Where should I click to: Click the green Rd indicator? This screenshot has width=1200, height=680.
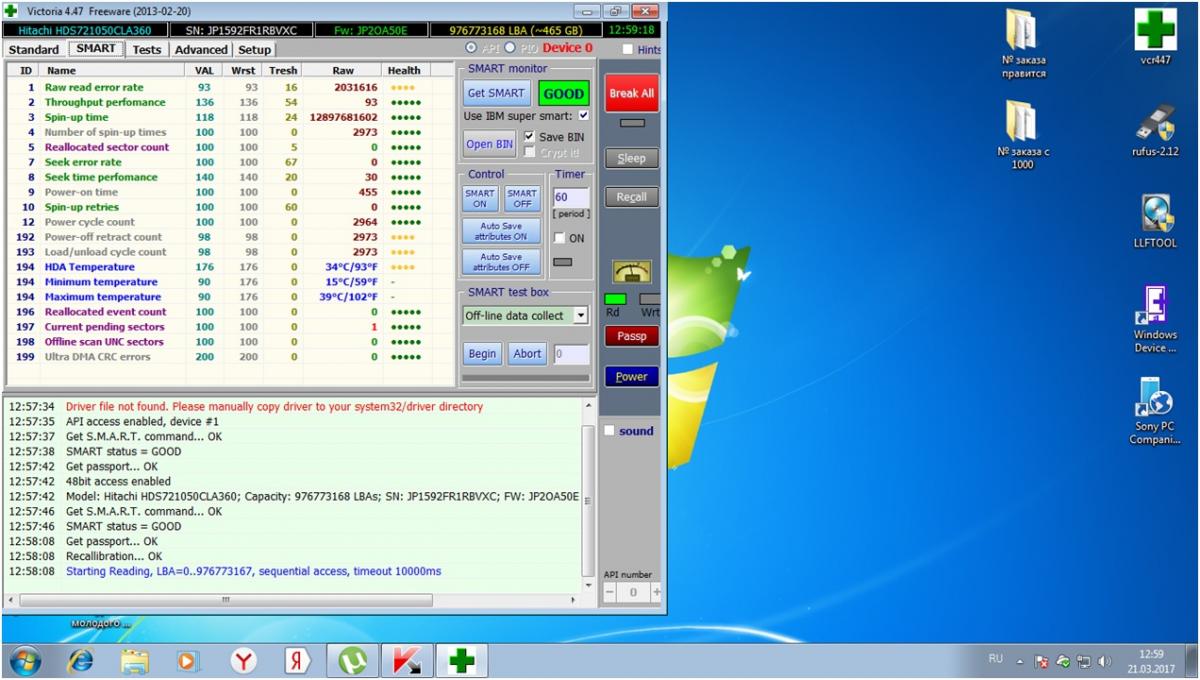(x=616, y=299)
